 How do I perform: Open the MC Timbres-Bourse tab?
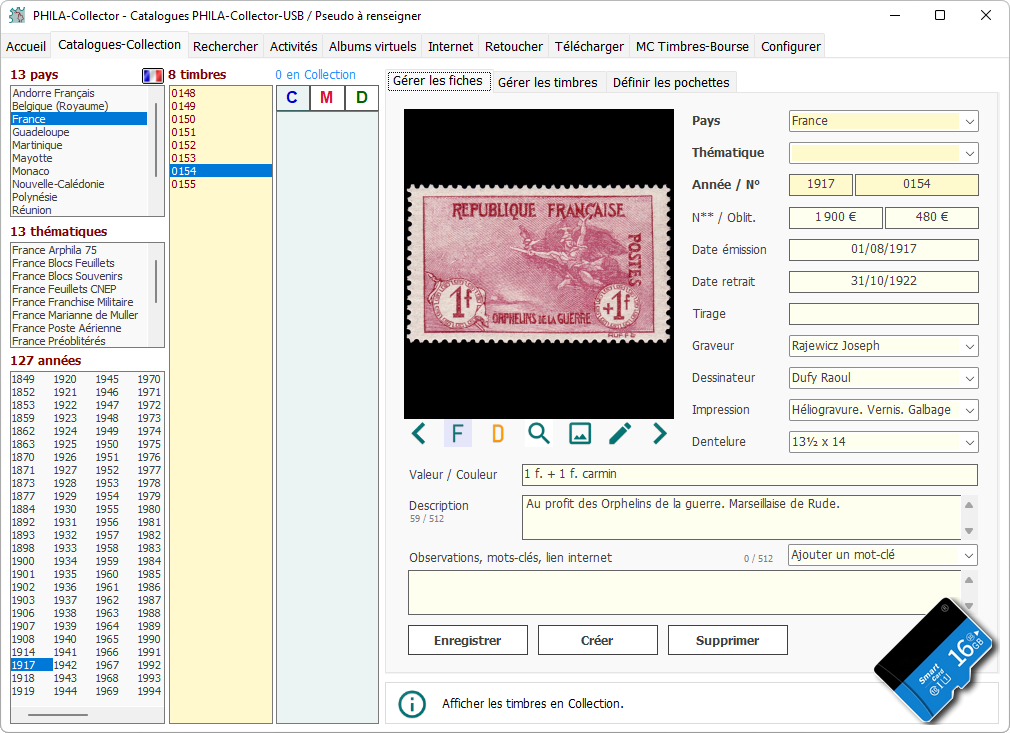click(x=692, y=46)
